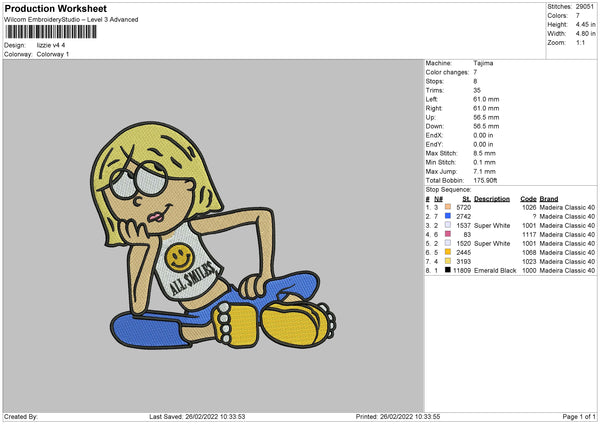The height and width of the screenshot is (424, 600).
Task: Click the Total Bobbin value '175.90ft'
Action: pos(485,180)
